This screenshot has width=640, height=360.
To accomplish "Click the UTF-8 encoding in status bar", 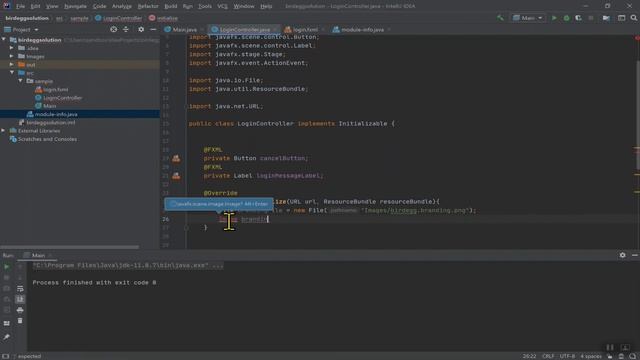I will point(567,356).
